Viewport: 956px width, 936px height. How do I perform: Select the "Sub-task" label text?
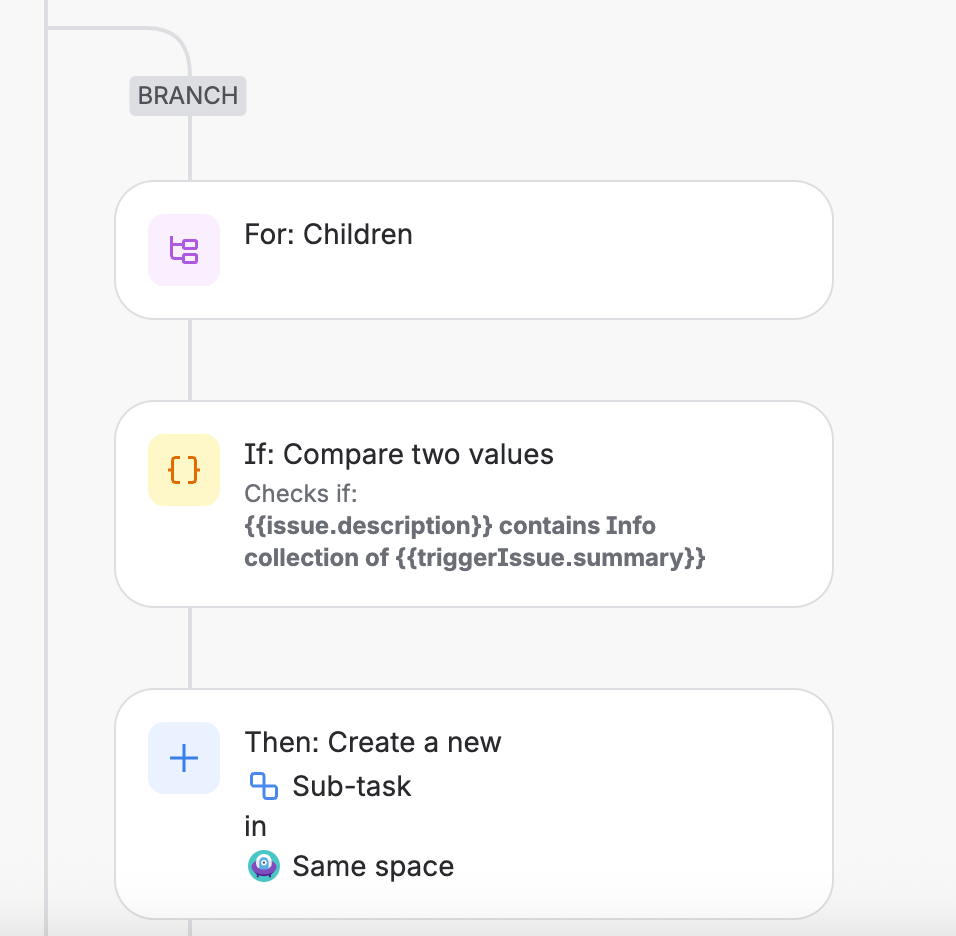[x=351, y=787]
